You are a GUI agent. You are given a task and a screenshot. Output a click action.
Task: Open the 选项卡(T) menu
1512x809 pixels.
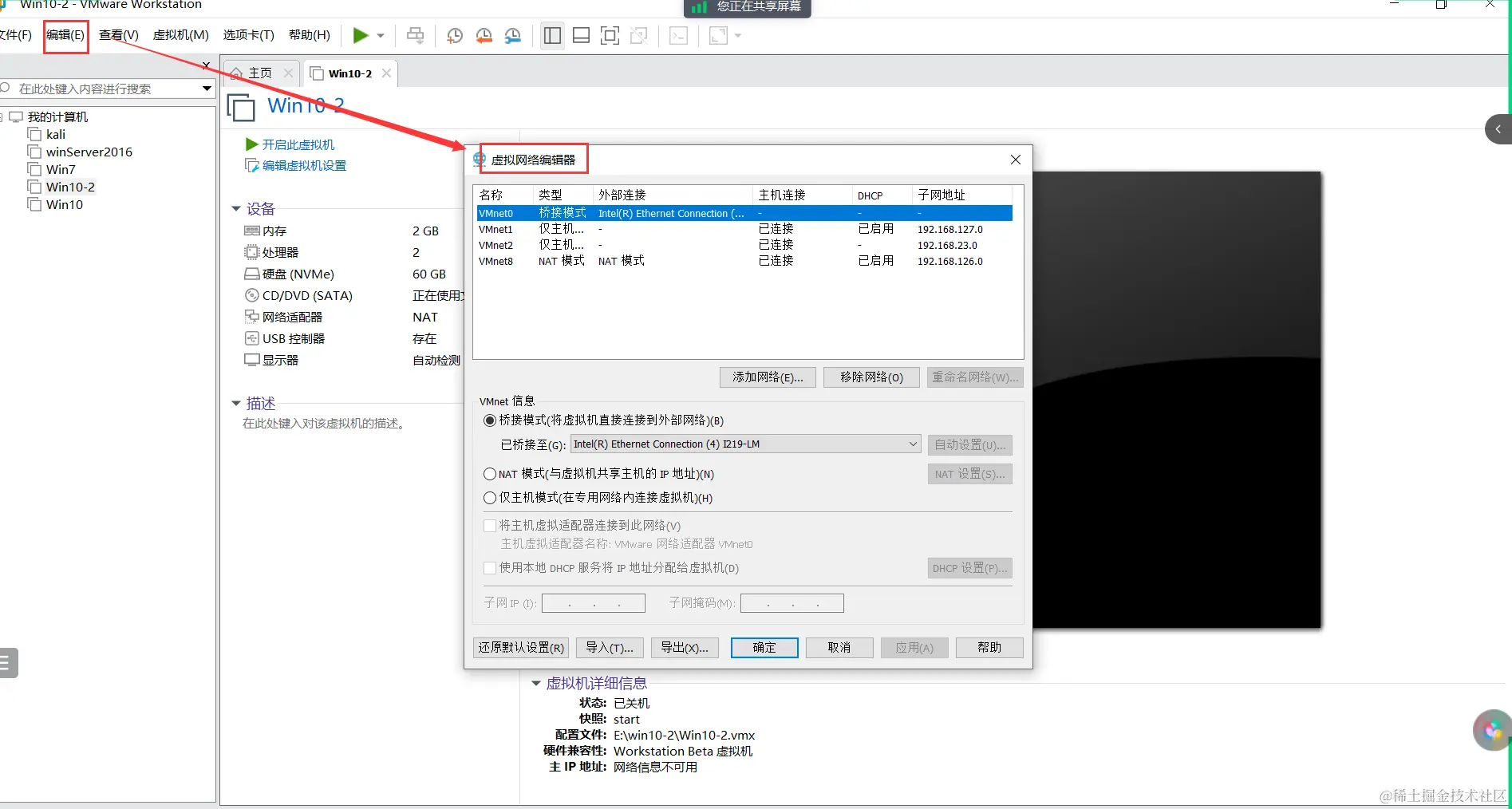pyautogui.click(x=249, y=35)
